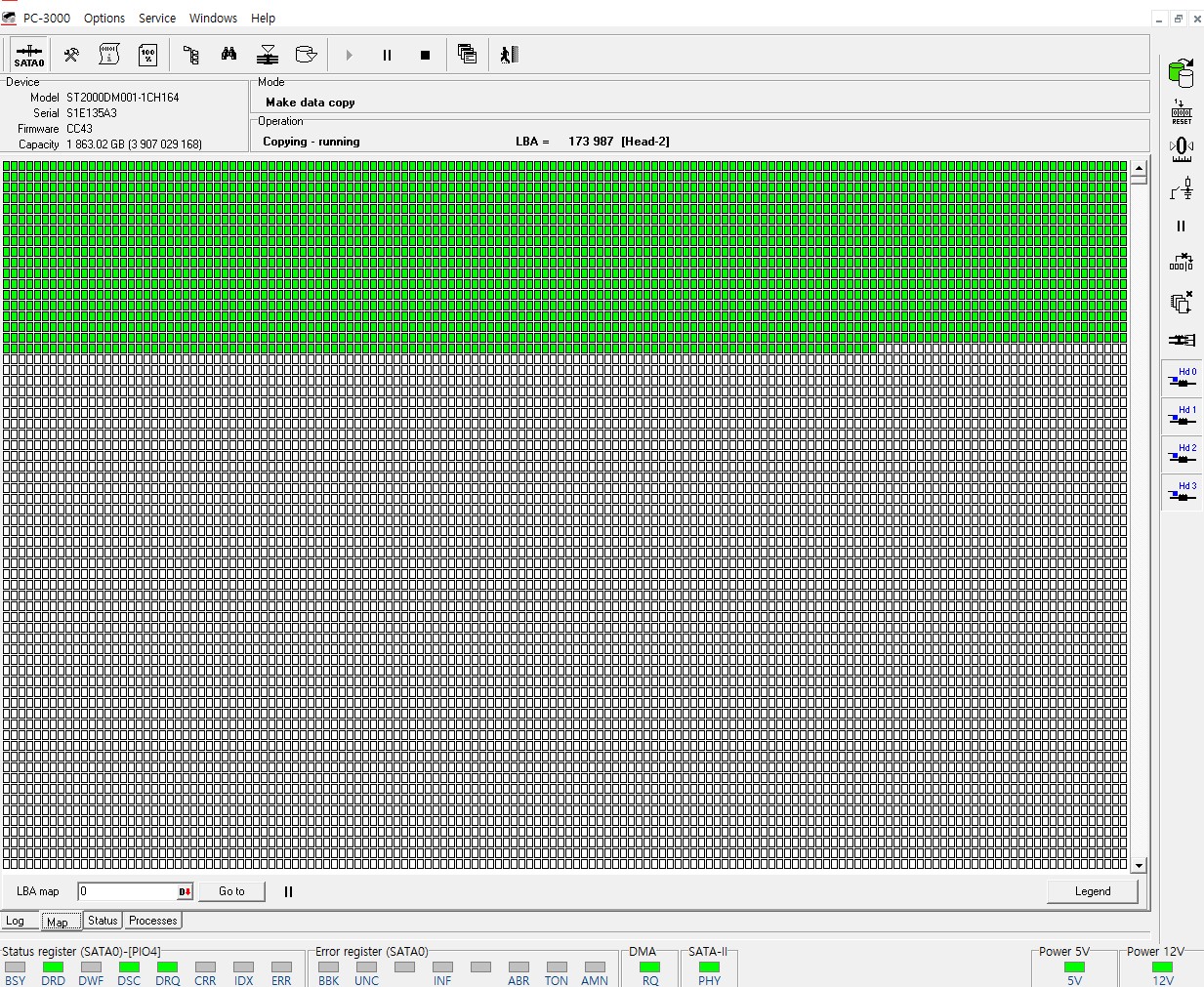Click the 100% document icon
Screen dimensions: 1204x987
(x=147, y=55)
